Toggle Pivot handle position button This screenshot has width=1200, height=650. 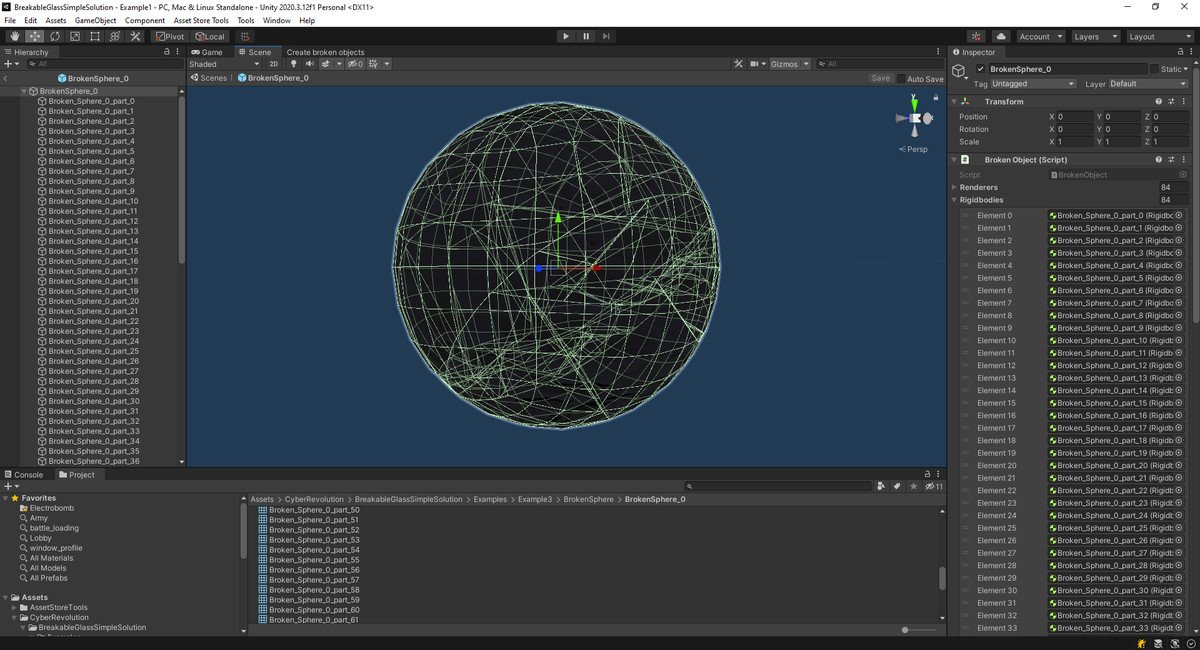coord(168,36)
